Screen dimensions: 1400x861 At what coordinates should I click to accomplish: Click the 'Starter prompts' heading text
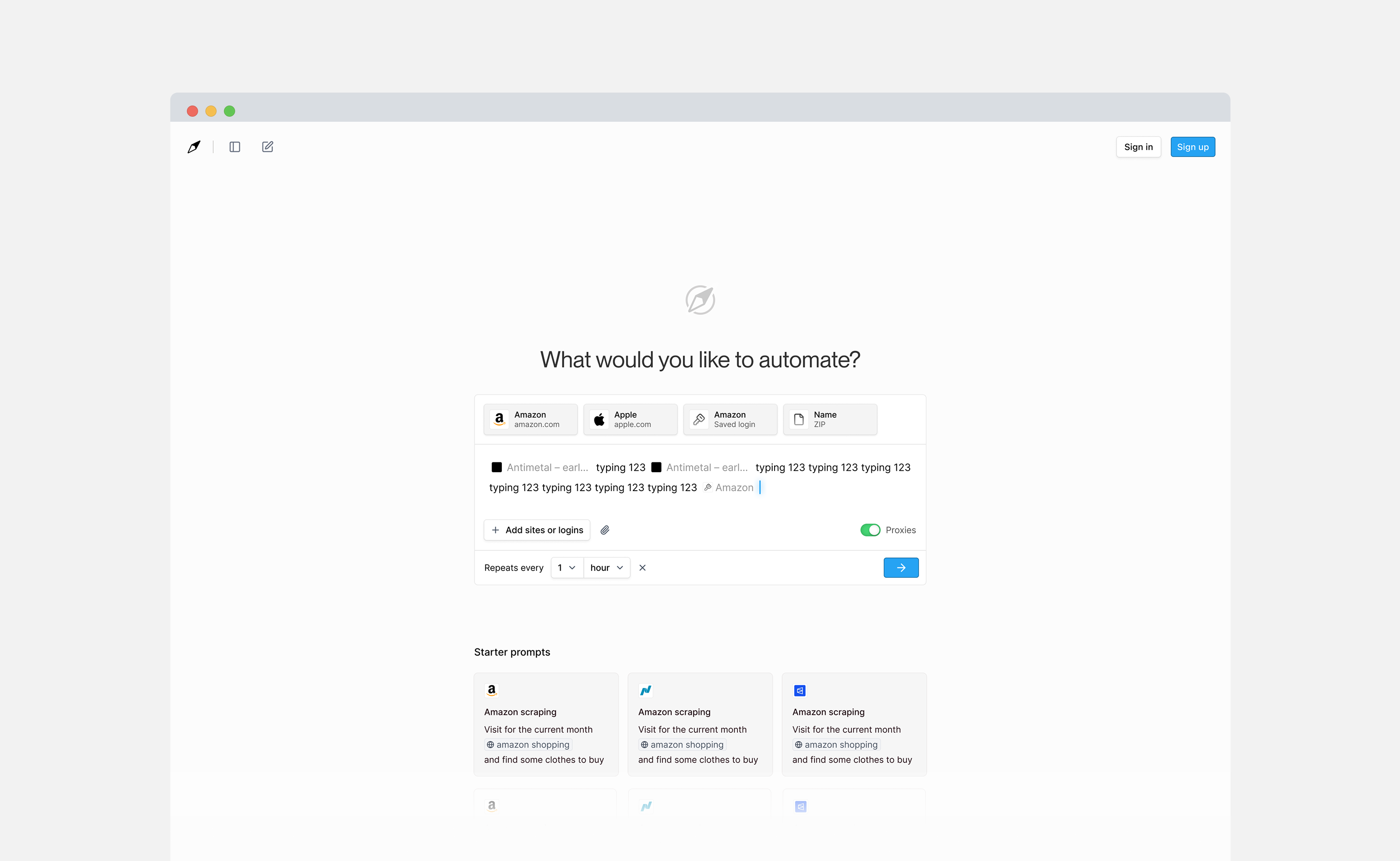click(x=512, y=652)
